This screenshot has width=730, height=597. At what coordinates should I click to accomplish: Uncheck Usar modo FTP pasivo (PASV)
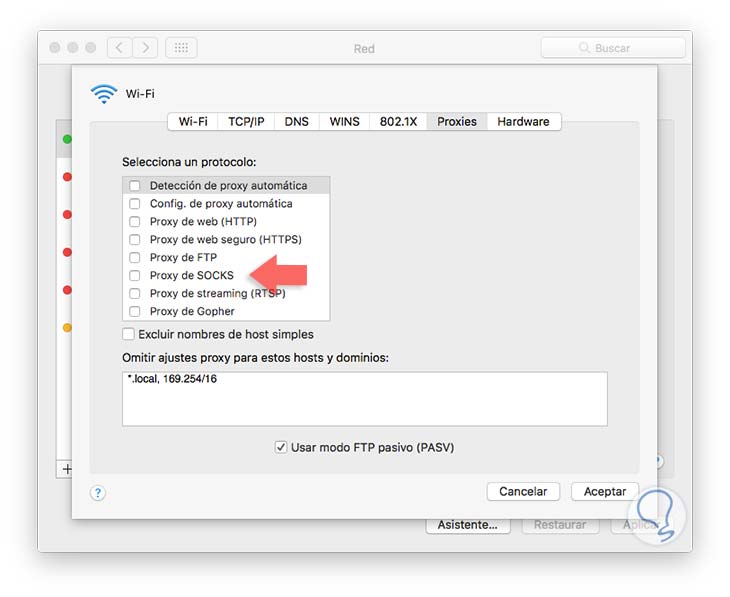tap(280, 448)
